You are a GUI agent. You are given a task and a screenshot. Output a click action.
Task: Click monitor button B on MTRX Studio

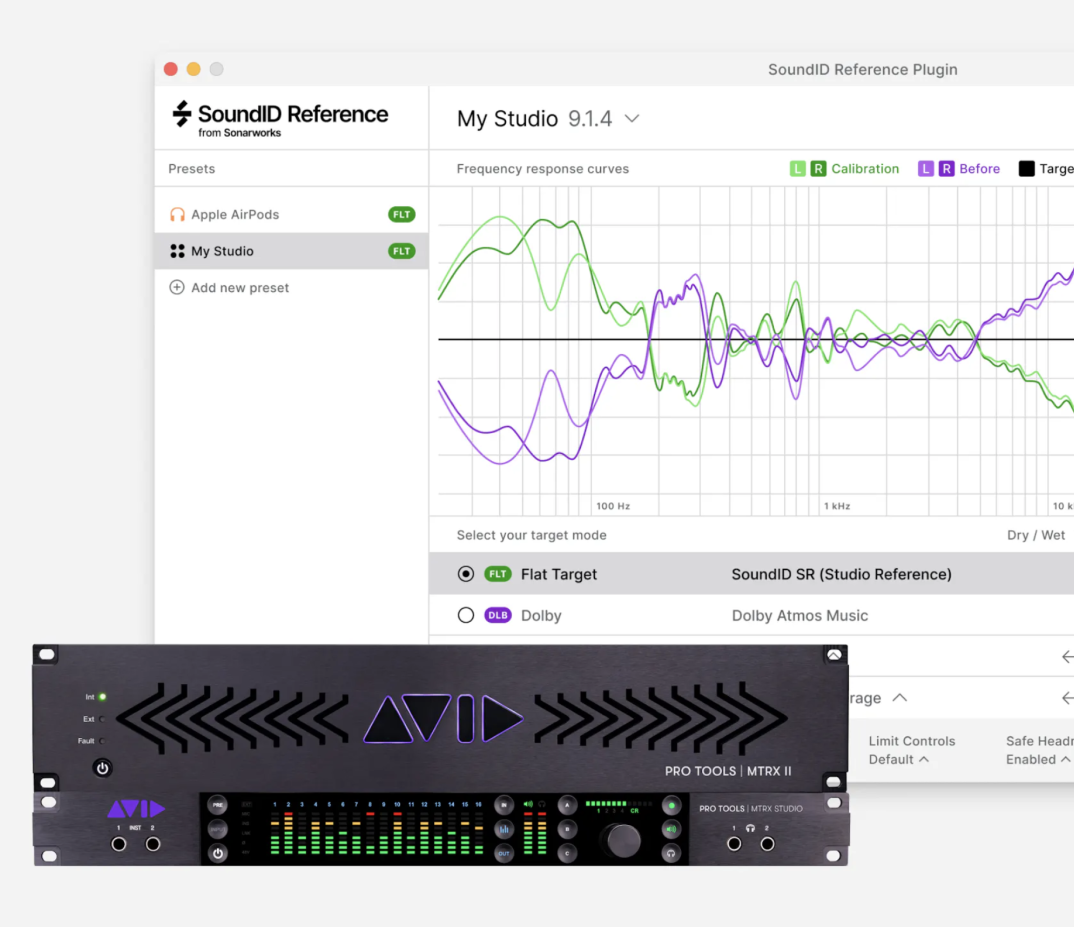(567, 829)
